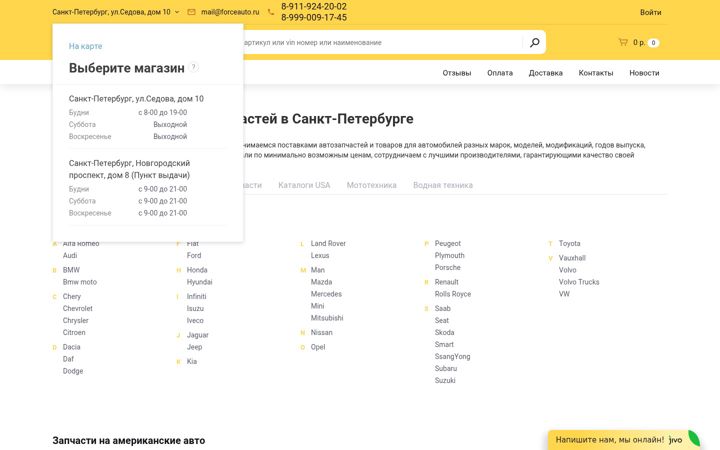Screen dimensions: 720x450
Task: Open the cart items counter badge
Action: pyautogui.click(x=653, y=43)
